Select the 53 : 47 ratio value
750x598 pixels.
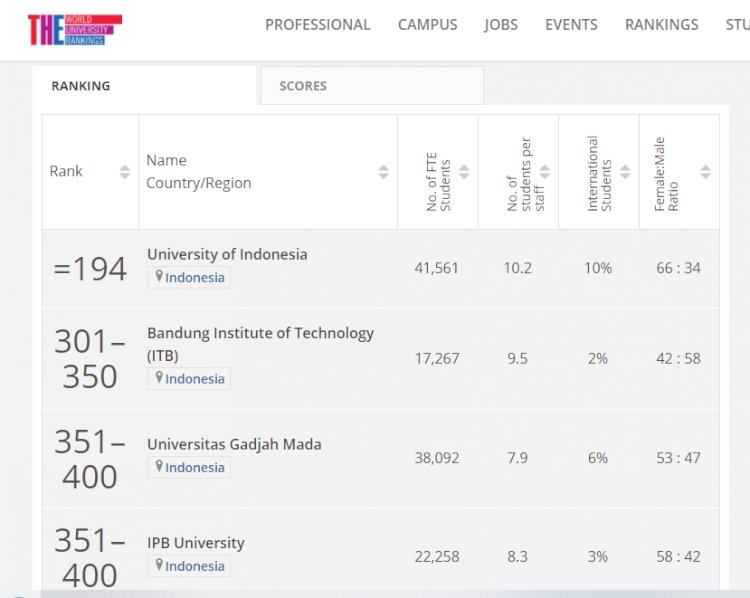point(678,458)
